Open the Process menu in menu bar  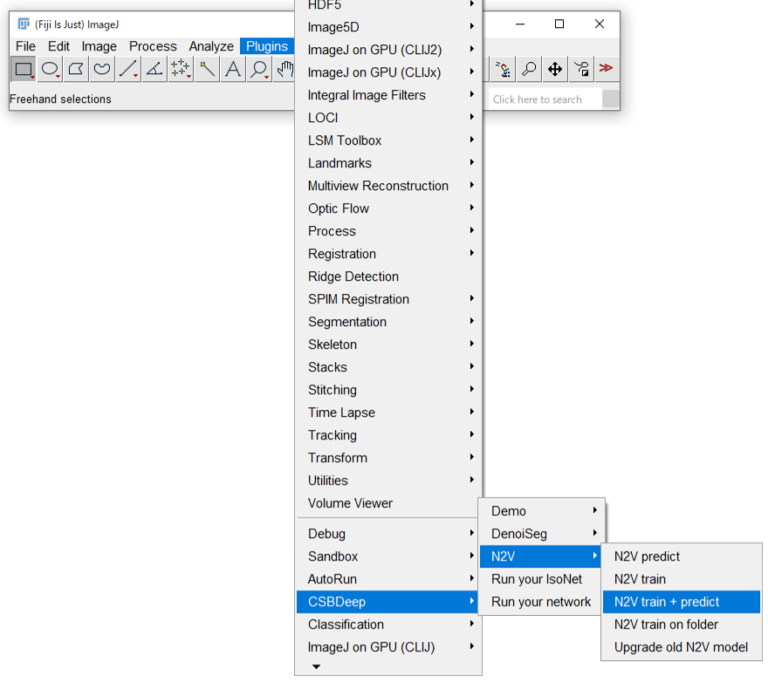(153, 46)
